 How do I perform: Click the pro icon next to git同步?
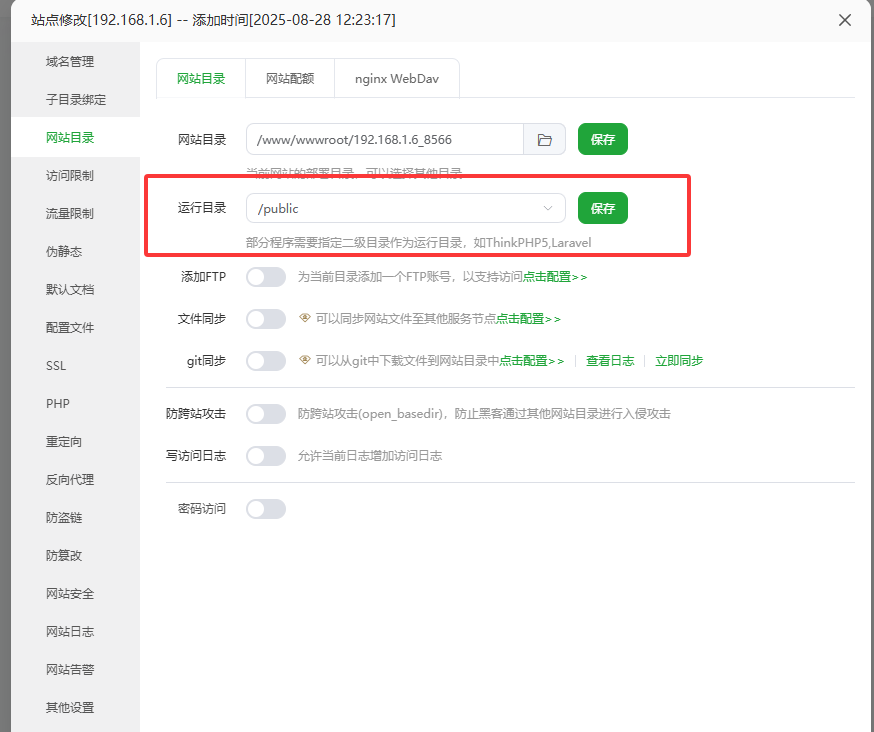pyautogui.click(x=306, y=360)
